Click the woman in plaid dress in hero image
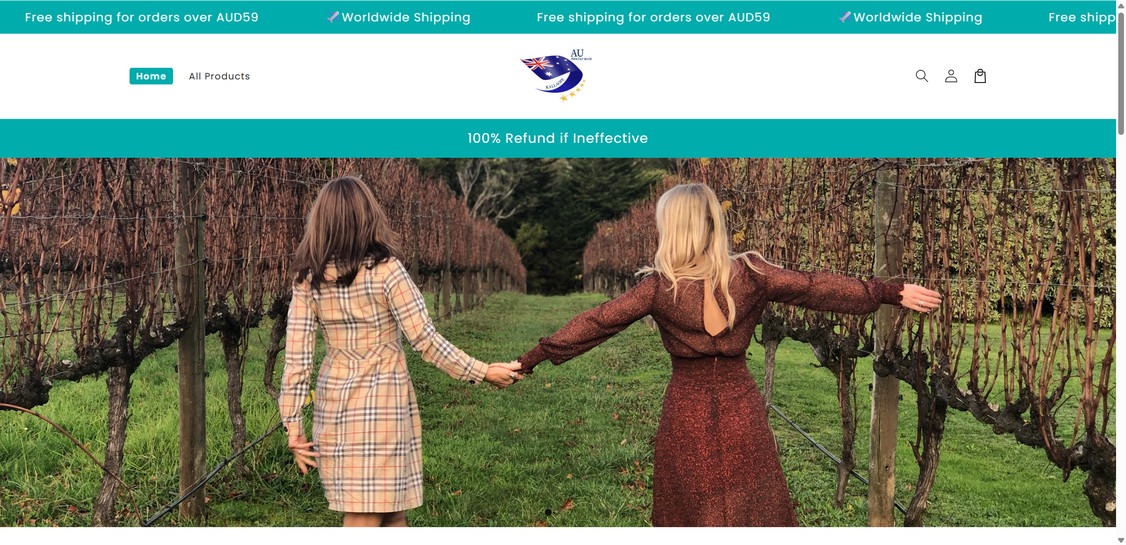Screen dimensions: 1126x545 point(366,352)
